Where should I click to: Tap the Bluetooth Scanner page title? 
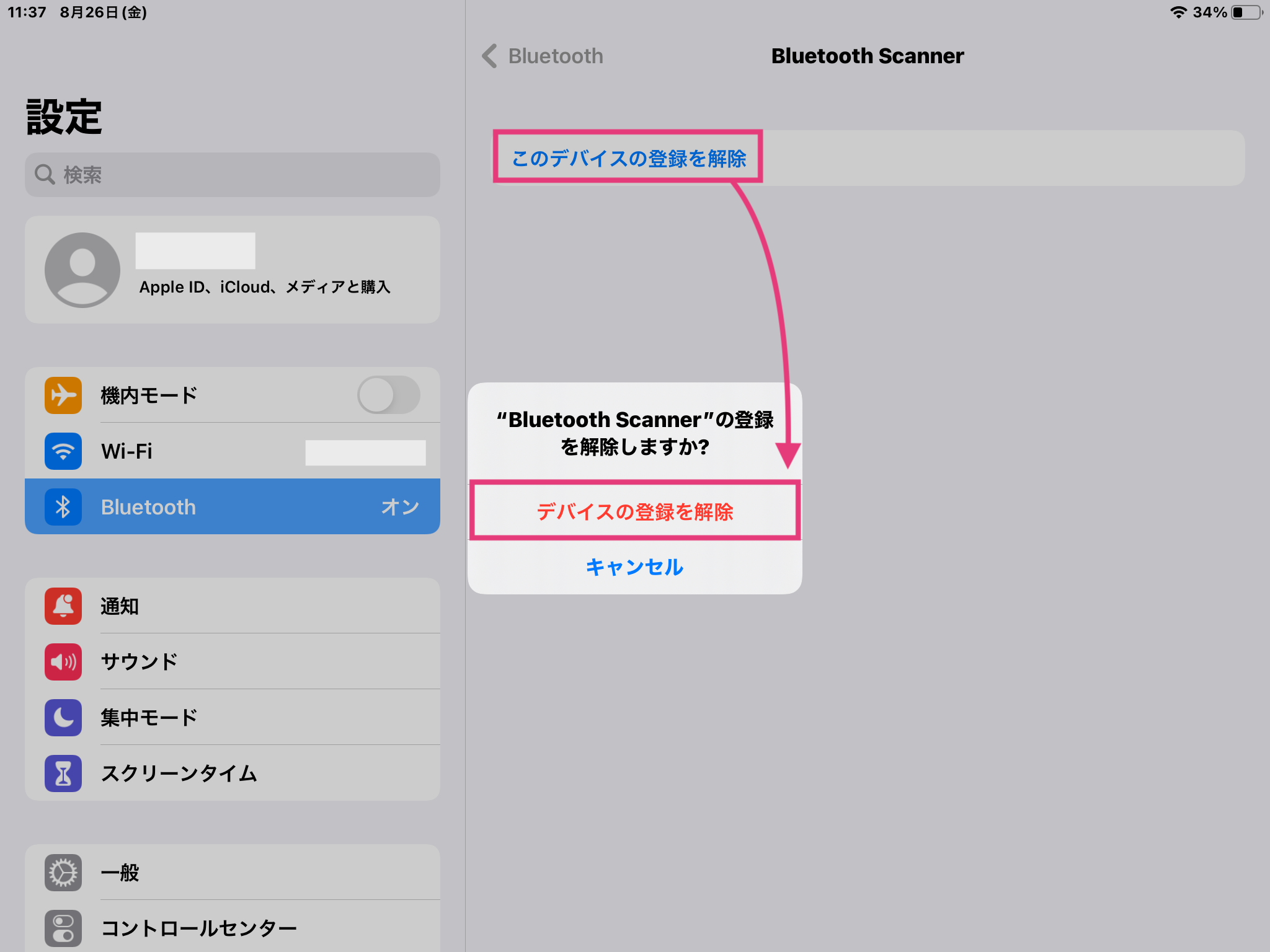(x=868, y=56)
